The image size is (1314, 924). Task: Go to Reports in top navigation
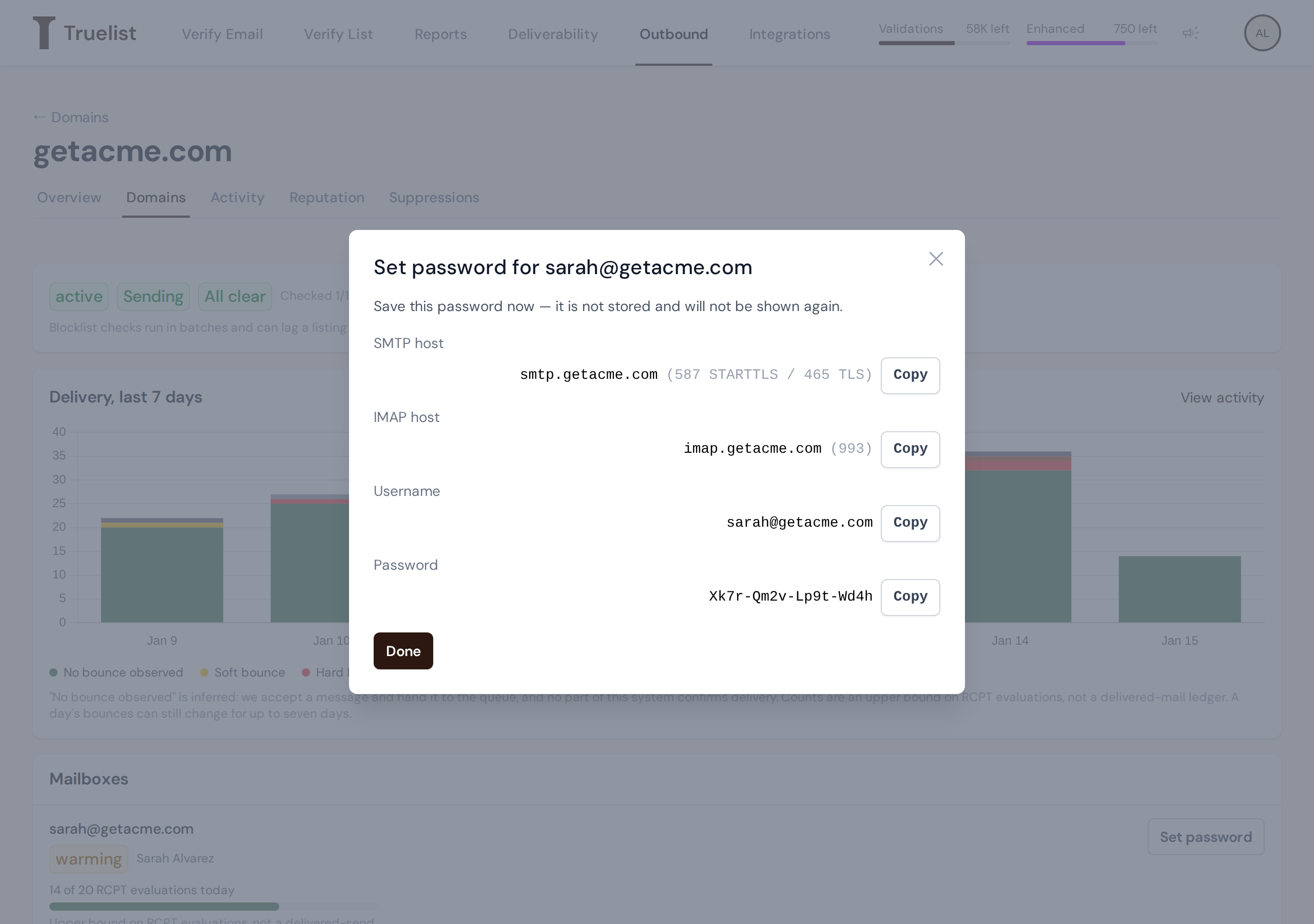(441, 34)
